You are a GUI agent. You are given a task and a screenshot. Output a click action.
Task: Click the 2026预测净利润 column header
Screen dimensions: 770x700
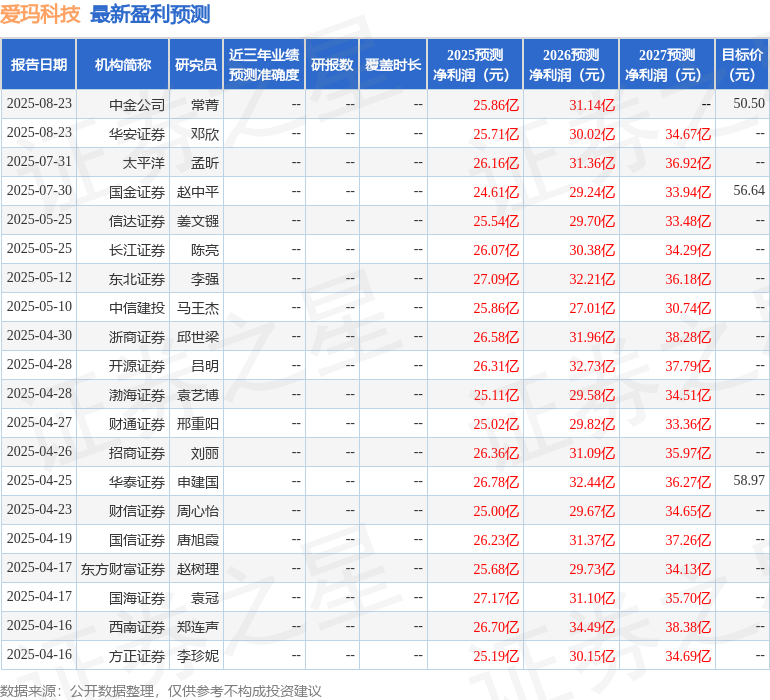tap(571, 64)
